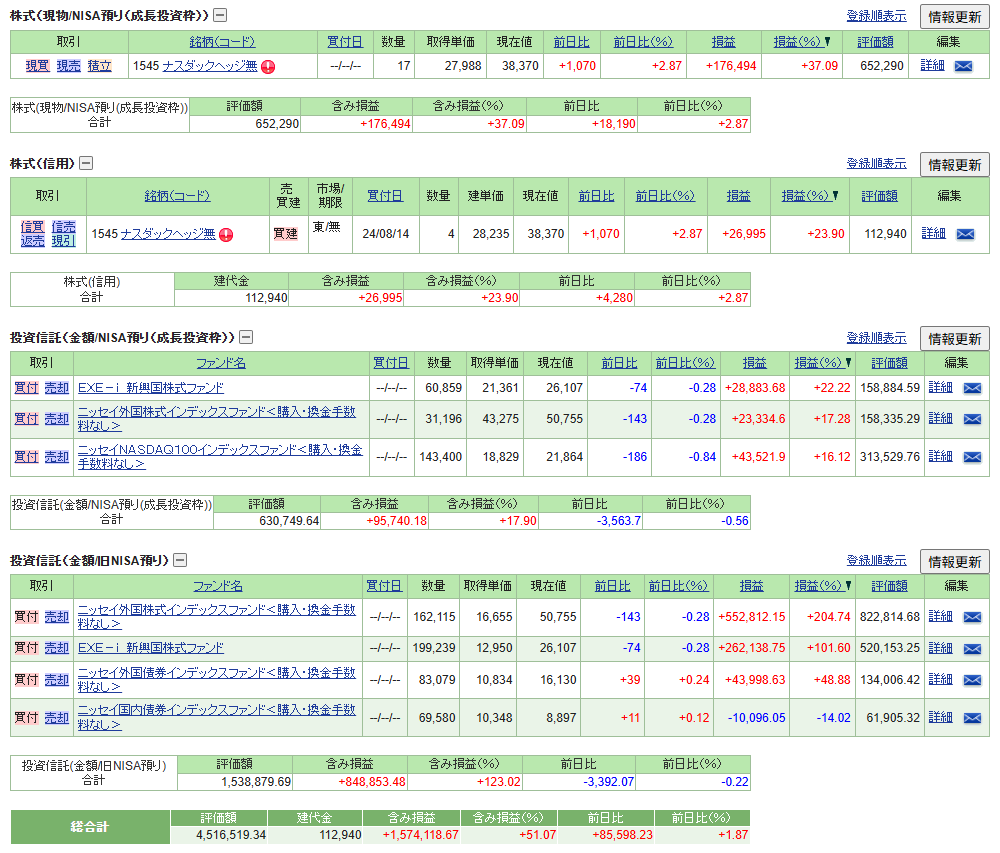
Task: Open 詳細 for the 1545 margin position
Action: click(933, 231)
